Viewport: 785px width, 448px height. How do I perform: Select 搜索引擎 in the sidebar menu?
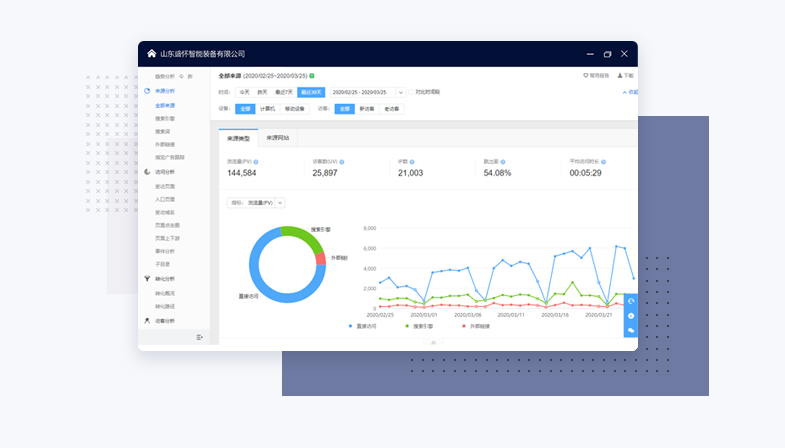coord(166,117)
